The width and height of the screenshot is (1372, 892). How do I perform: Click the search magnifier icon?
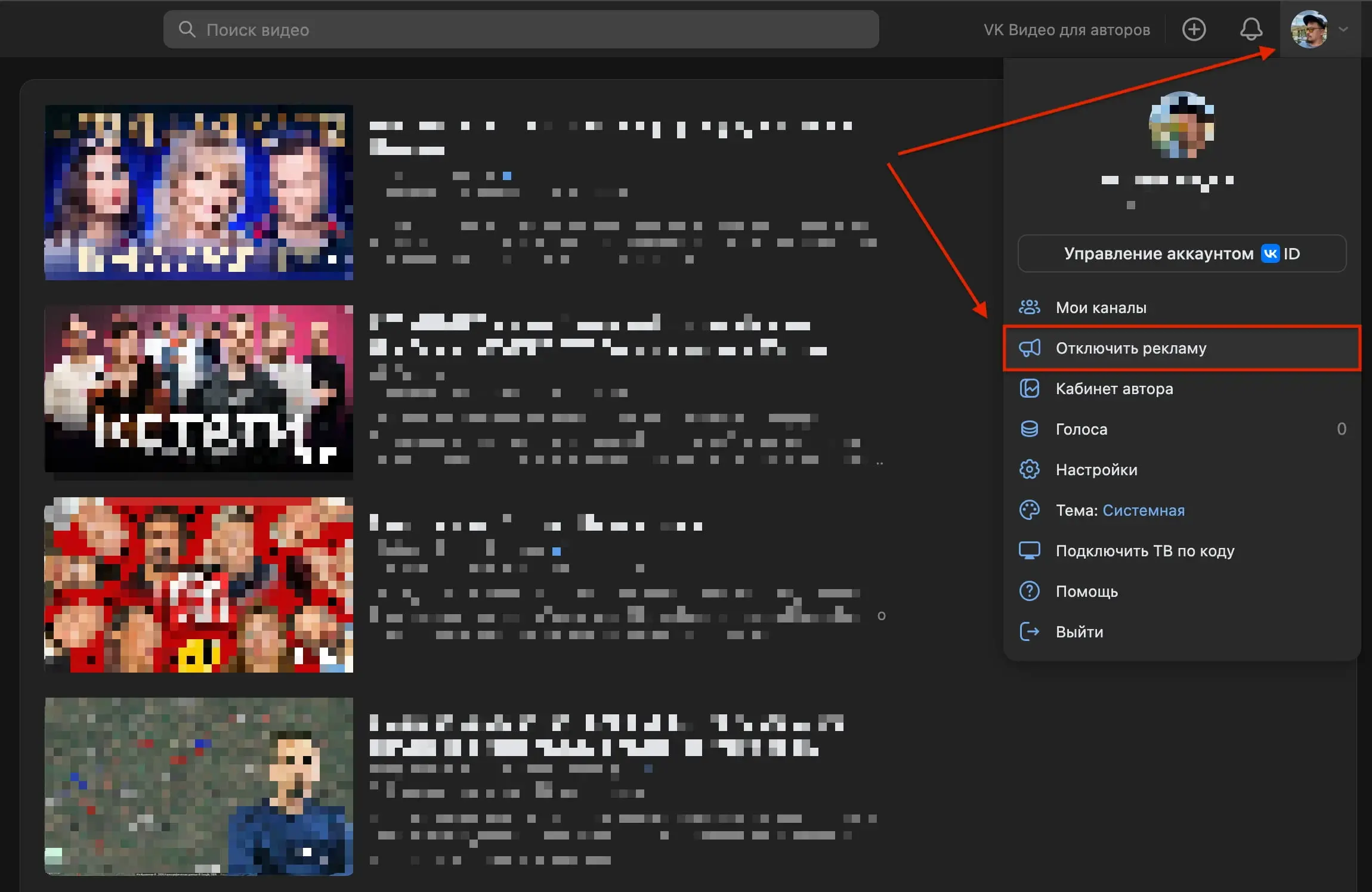tap(187, 29)
